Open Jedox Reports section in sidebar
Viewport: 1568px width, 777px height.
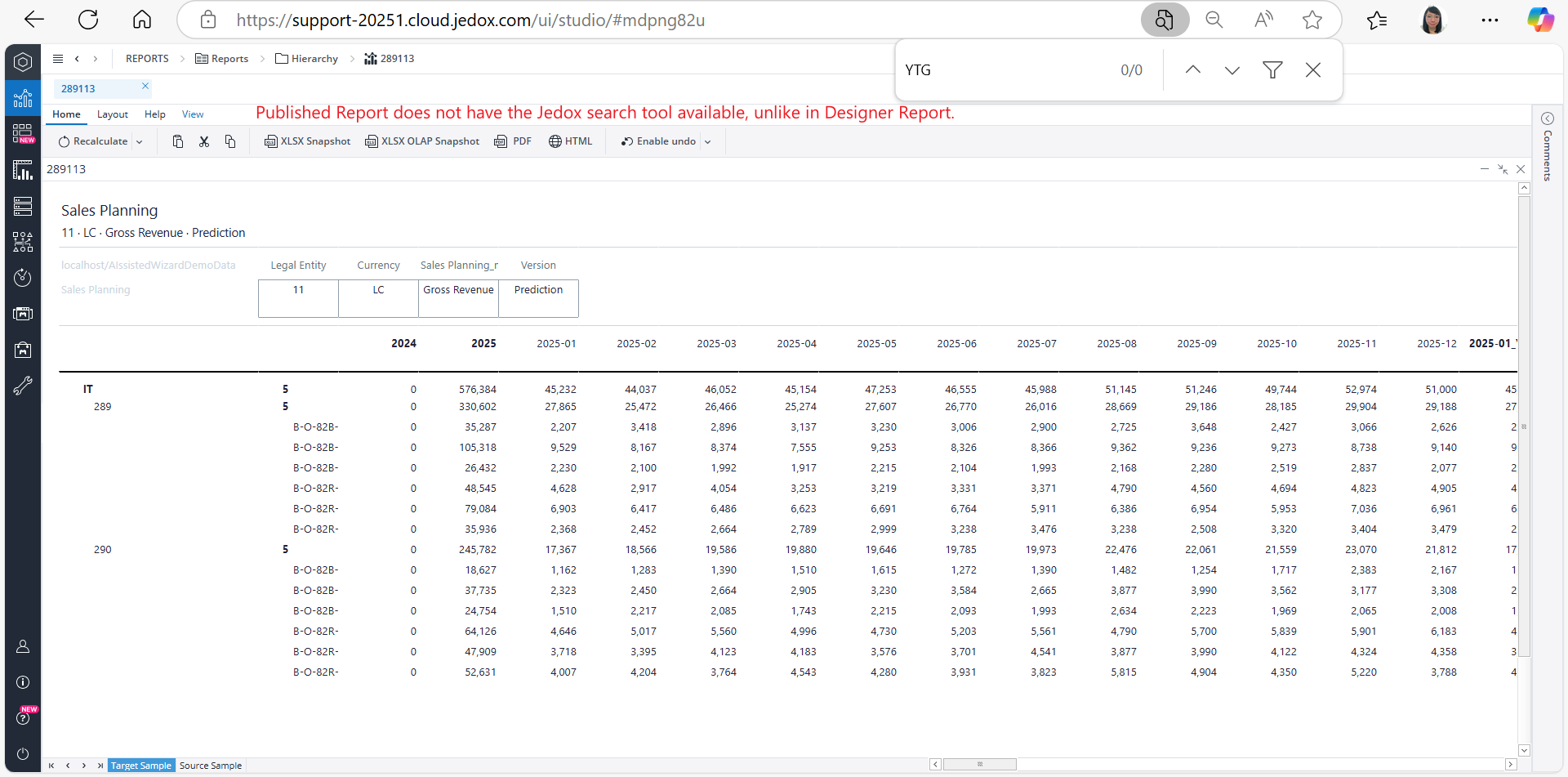[x=23, y=99]
